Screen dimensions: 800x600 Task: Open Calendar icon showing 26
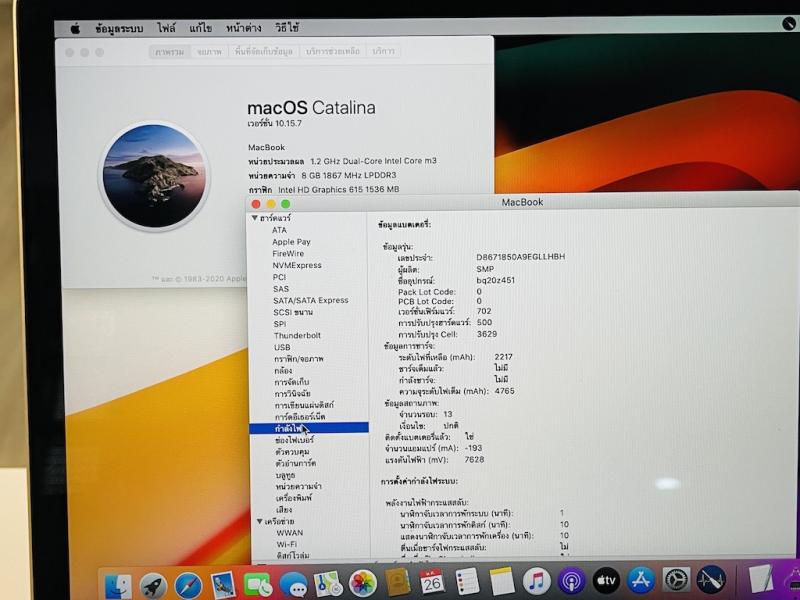432,582
